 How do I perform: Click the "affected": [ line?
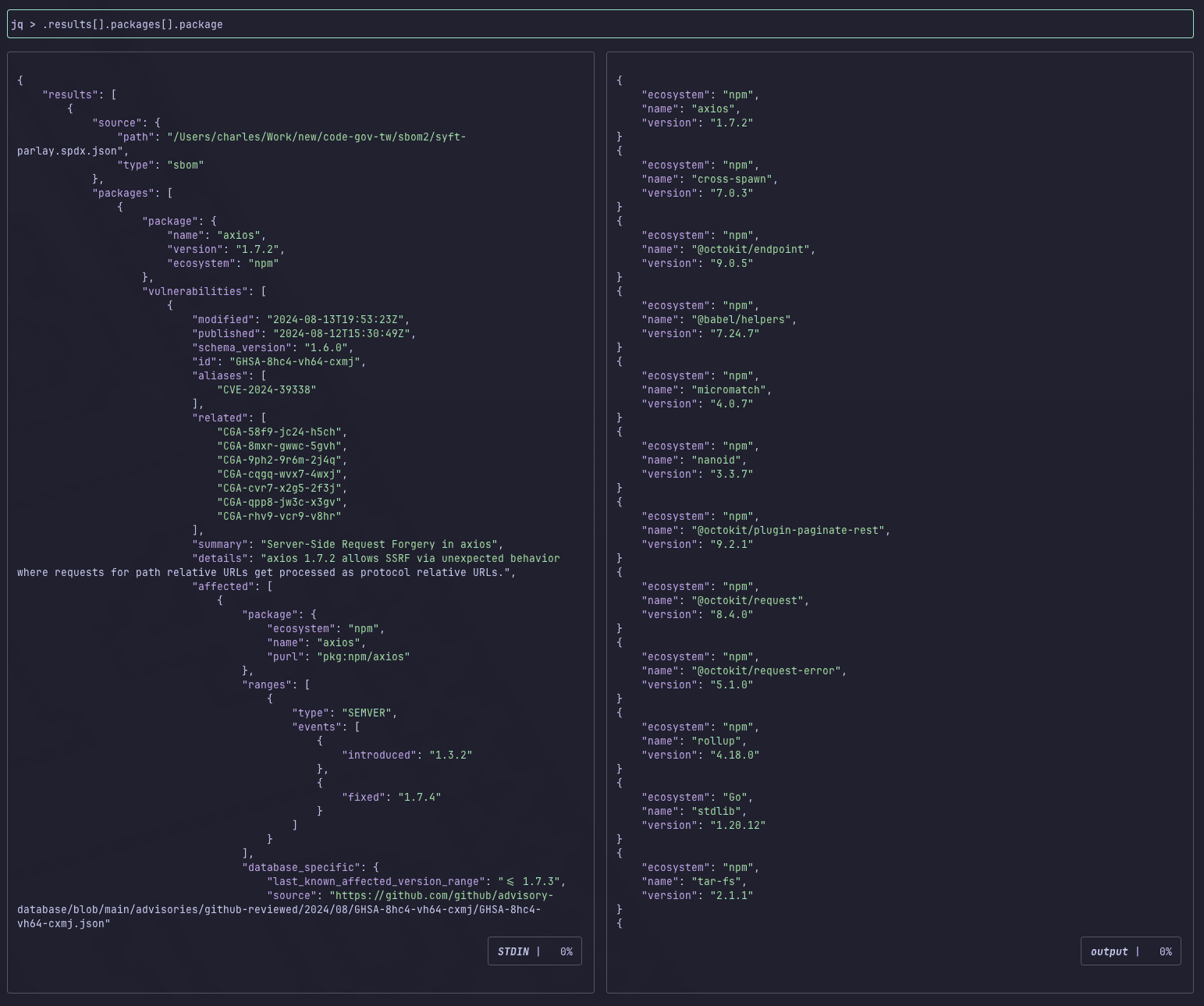tap(233, 586)
